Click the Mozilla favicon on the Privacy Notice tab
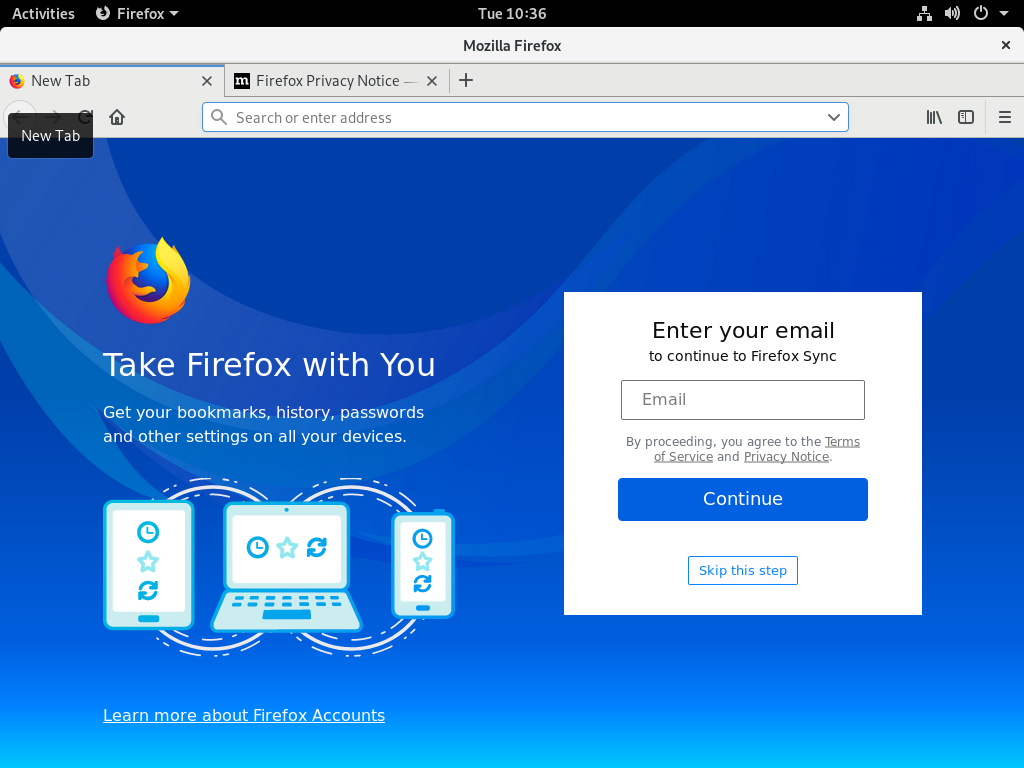Screen dimensions: 1024x768 coord(242,80)
